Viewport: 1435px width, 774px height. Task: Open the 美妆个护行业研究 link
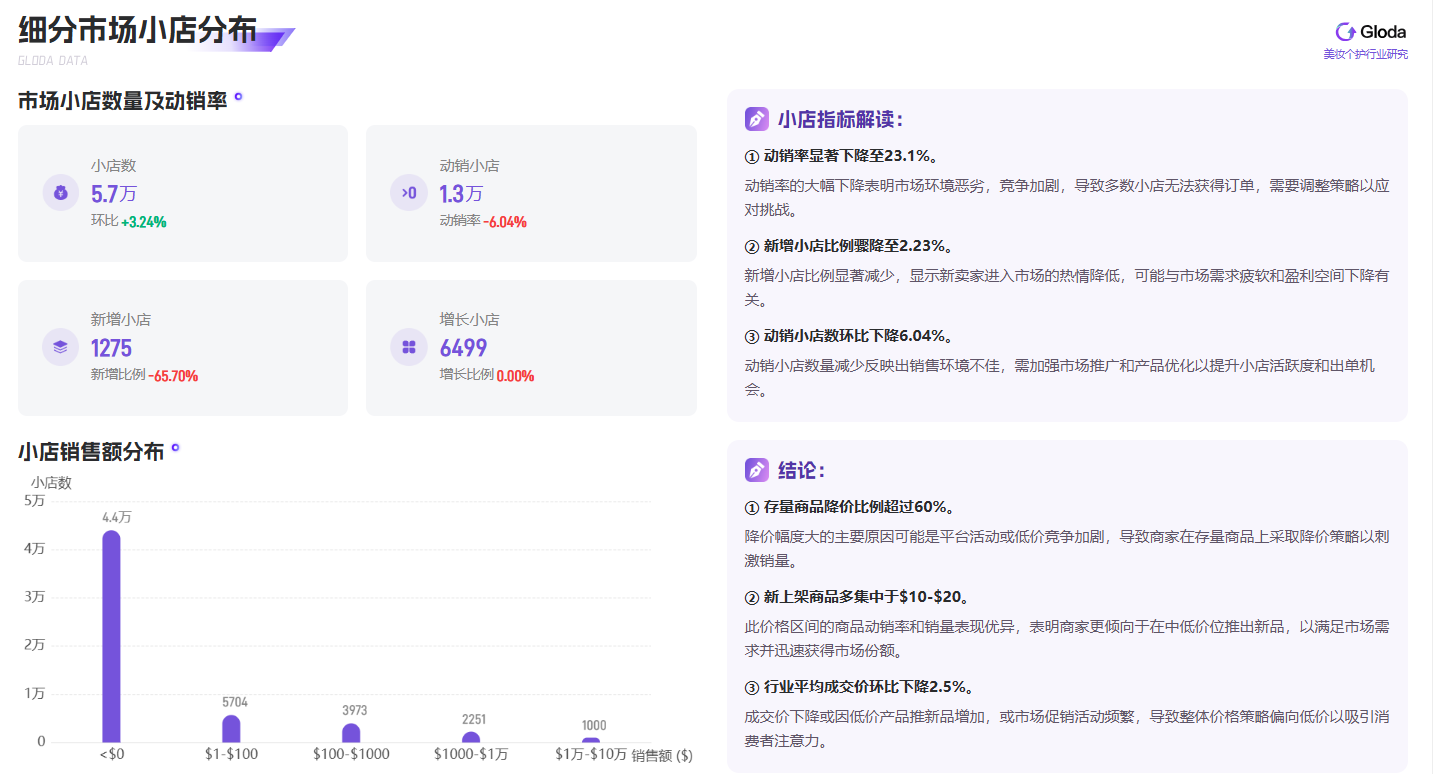(1364, 54)
